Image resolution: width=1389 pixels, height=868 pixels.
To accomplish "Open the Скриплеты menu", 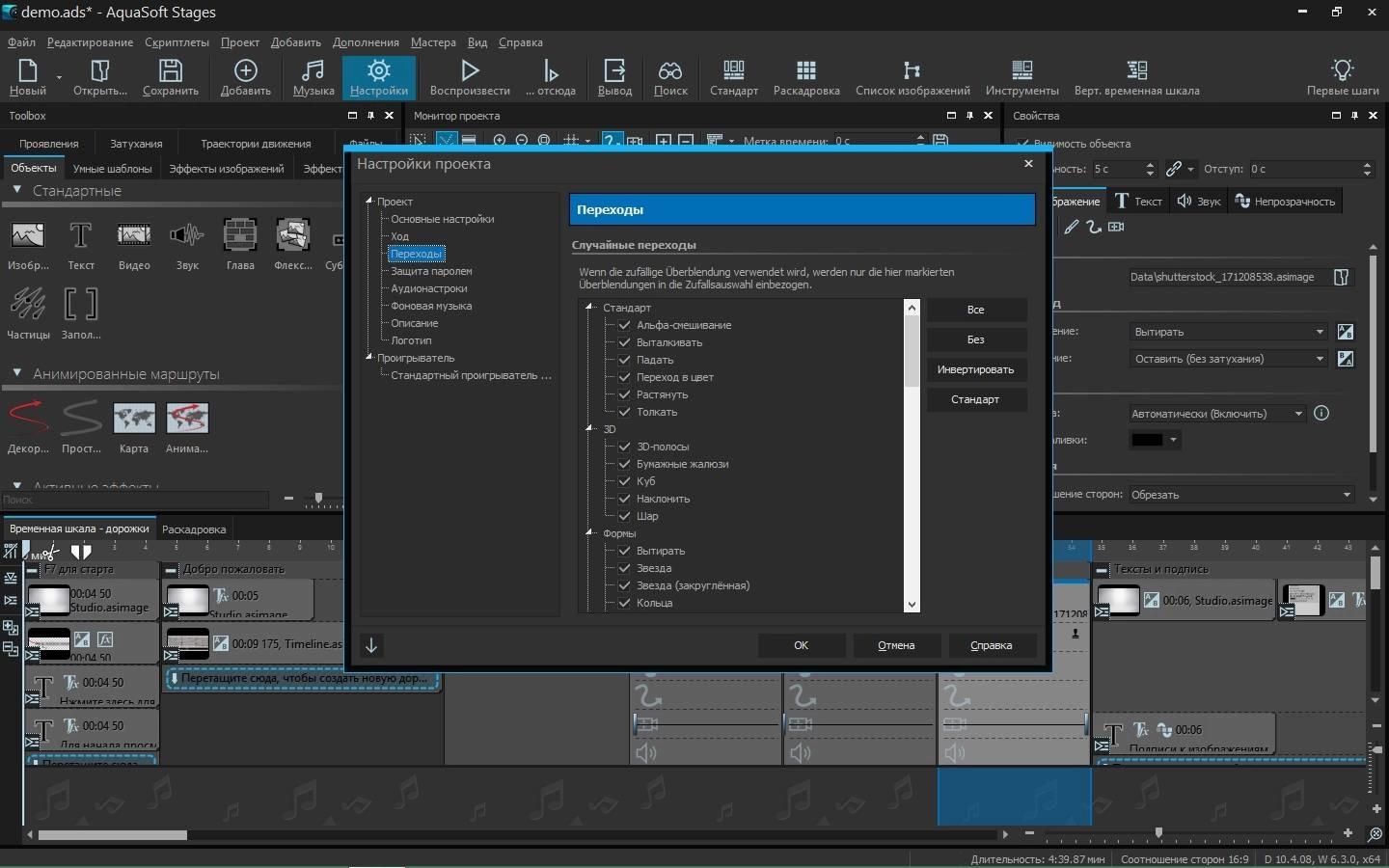I will tap(177, 42).
